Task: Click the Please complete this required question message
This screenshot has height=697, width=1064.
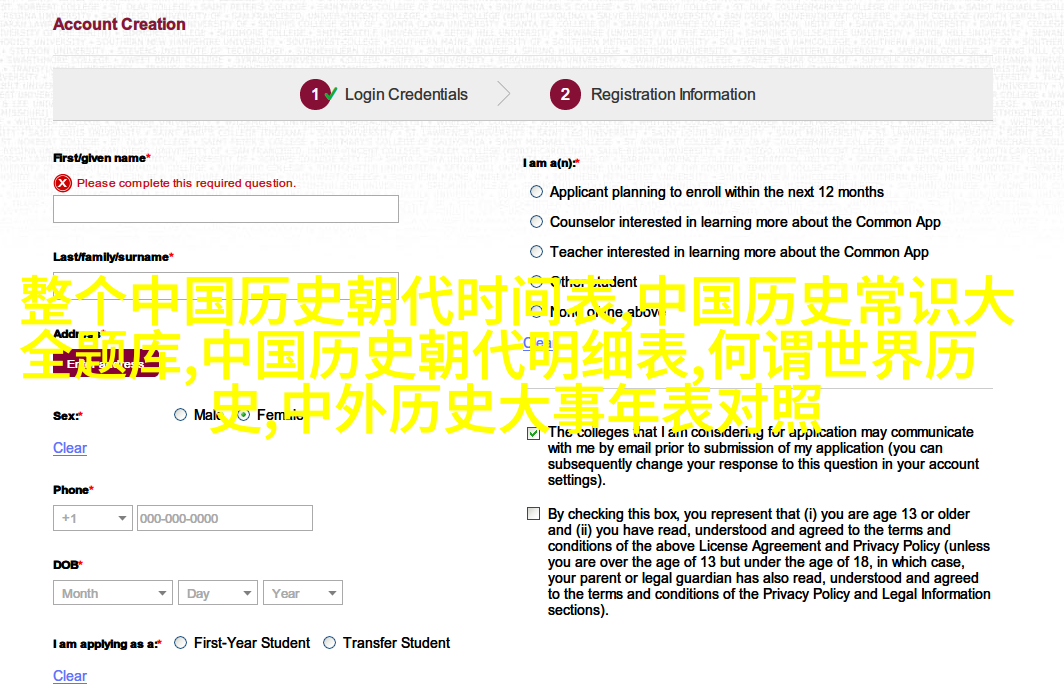Action: point(187,183)
